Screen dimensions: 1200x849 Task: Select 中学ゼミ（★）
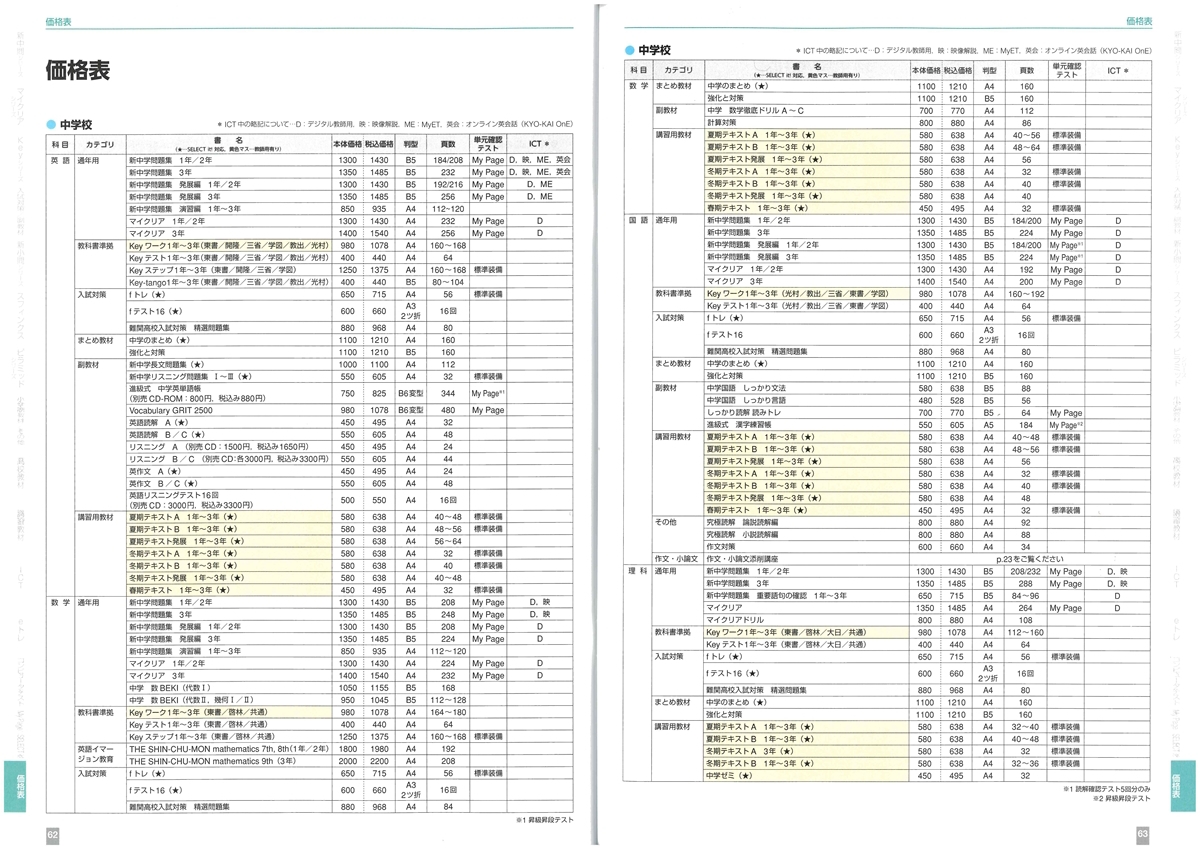[731, 774]
